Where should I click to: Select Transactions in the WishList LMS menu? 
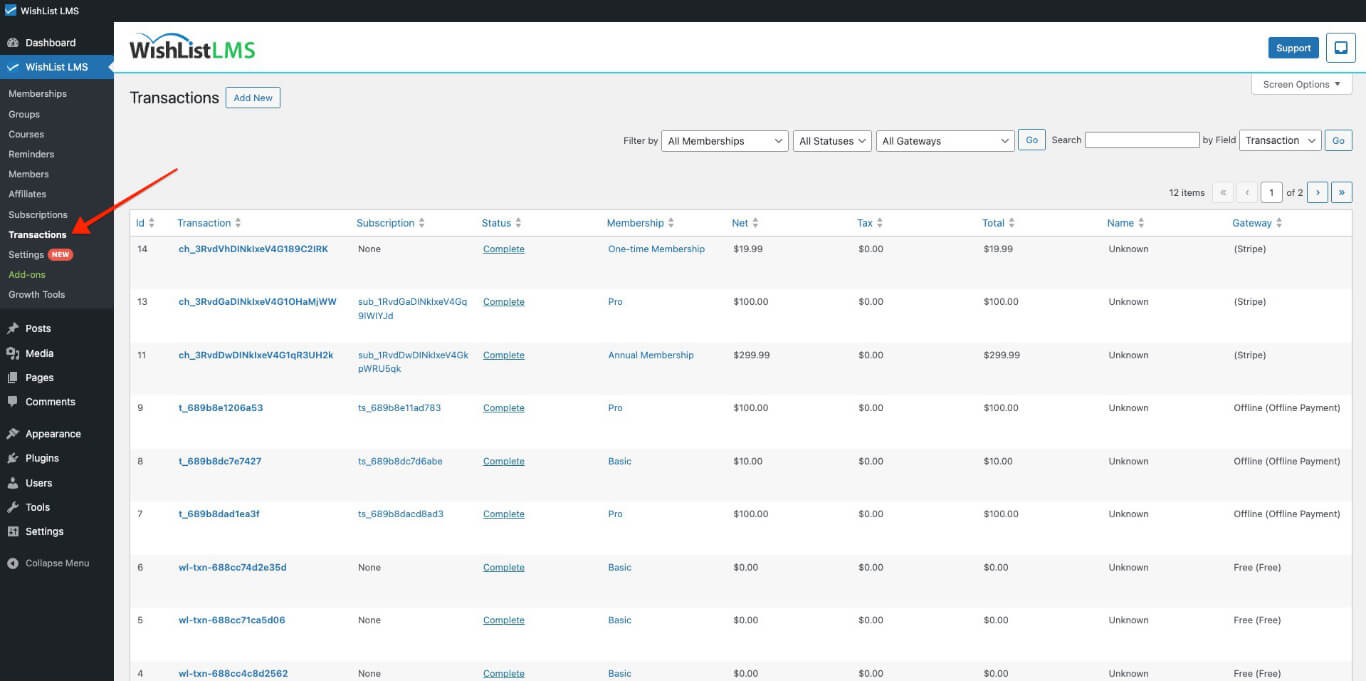click(x=40, y=234)
